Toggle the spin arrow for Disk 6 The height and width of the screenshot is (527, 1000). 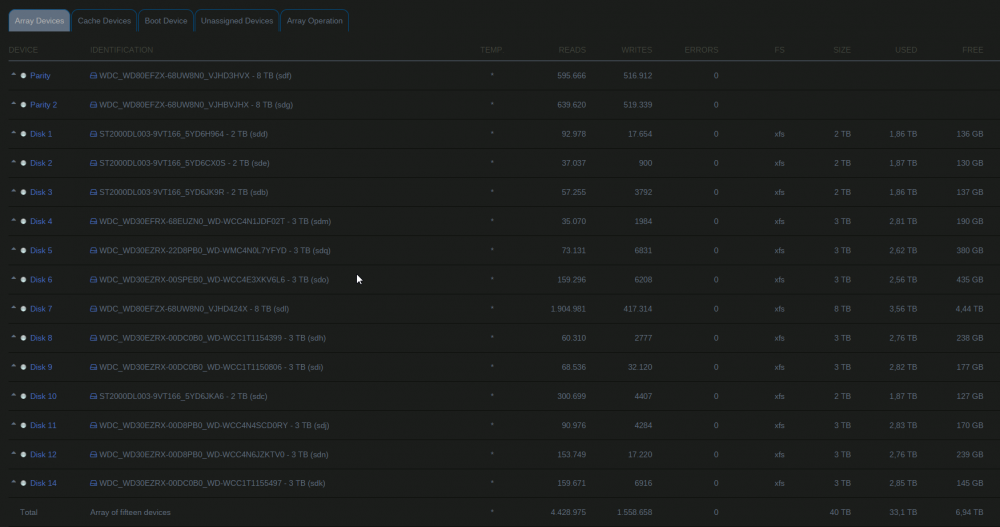13,279
